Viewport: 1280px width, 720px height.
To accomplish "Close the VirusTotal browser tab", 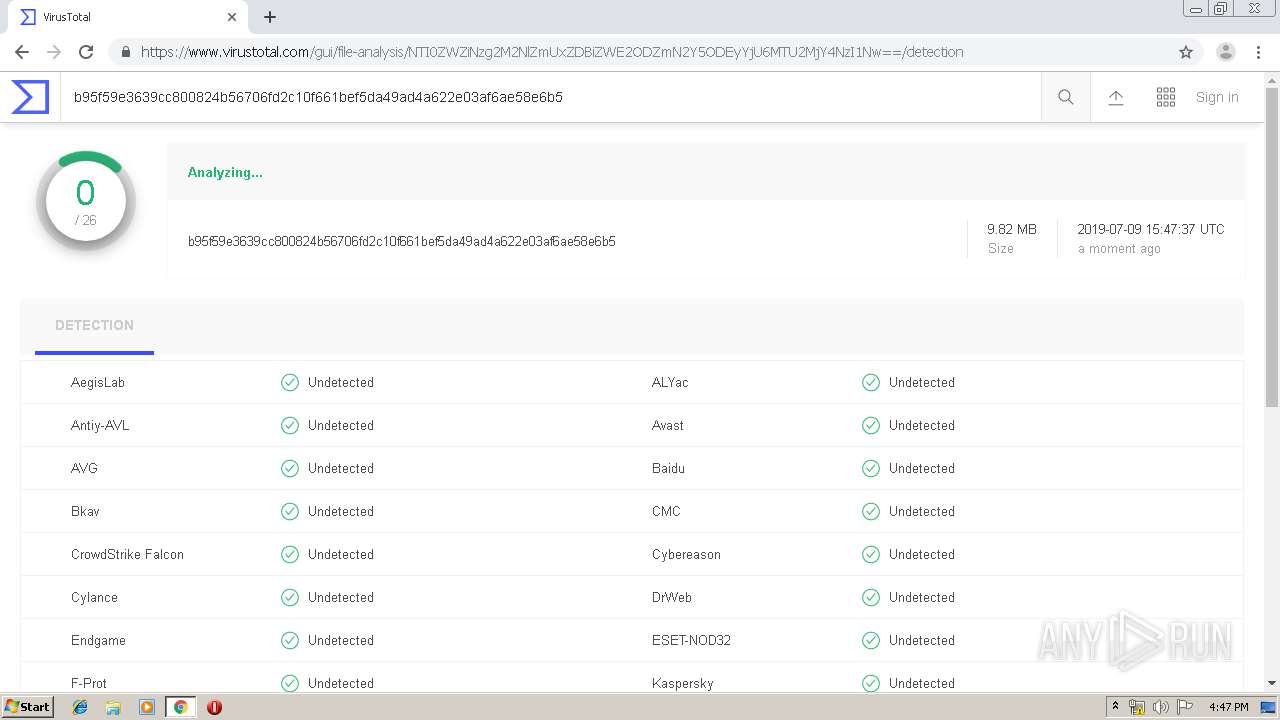I will [232, 17].
